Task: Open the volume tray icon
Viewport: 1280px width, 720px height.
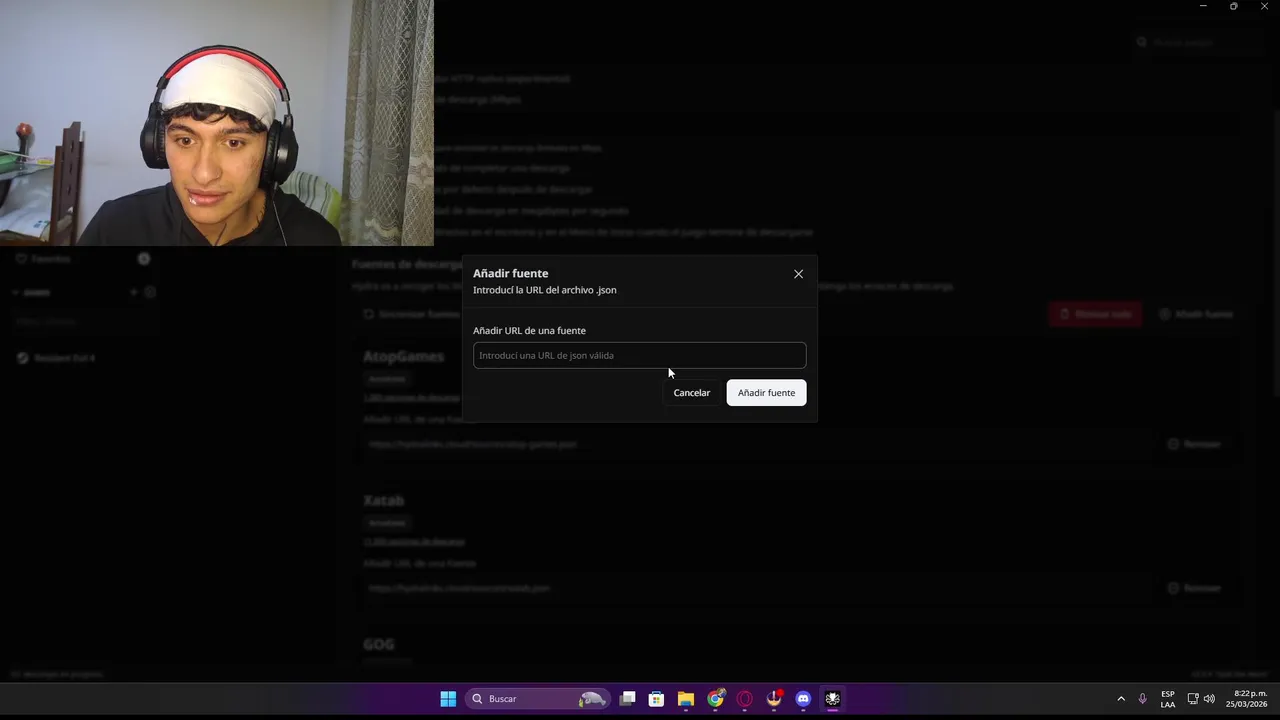Action: point(1209,699)
